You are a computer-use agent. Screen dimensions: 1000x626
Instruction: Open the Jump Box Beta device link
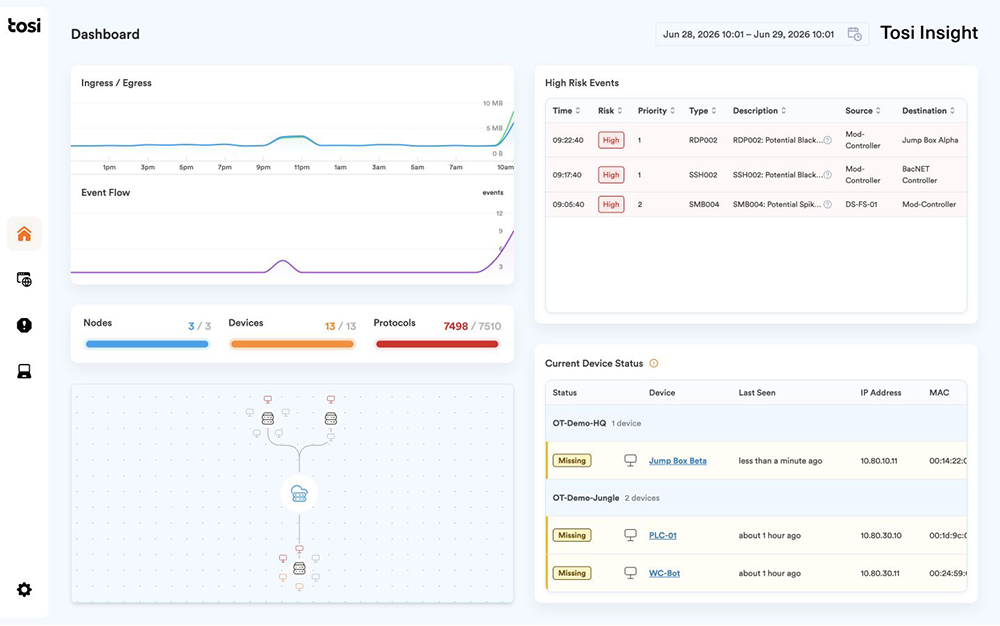pos(677,461)
